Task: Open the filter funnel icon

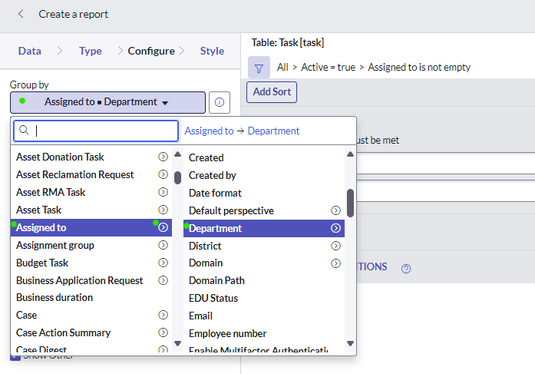Action: 259,68
